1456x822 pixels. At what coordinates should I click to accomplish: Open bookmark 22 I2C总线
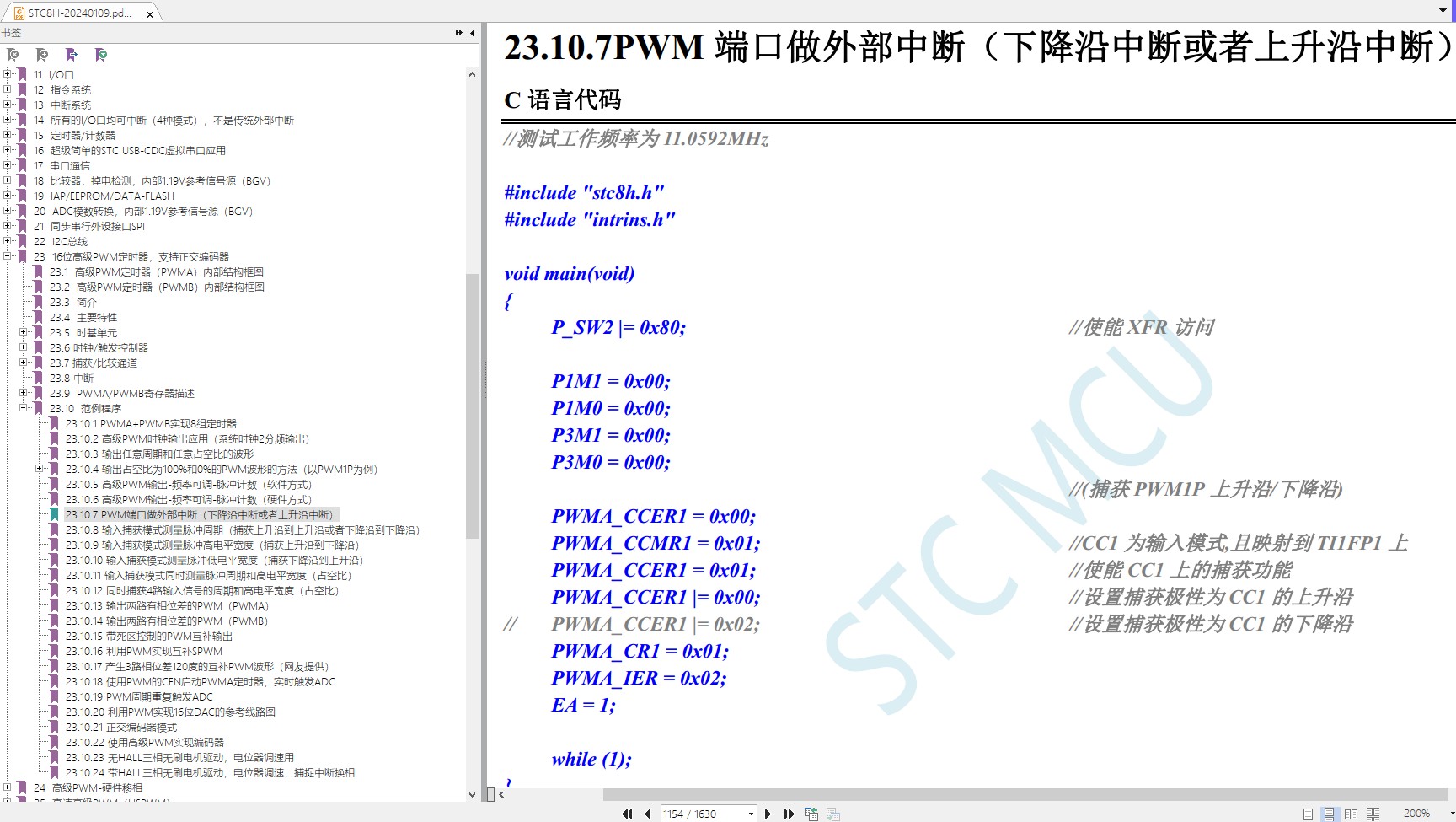[61, 242]
